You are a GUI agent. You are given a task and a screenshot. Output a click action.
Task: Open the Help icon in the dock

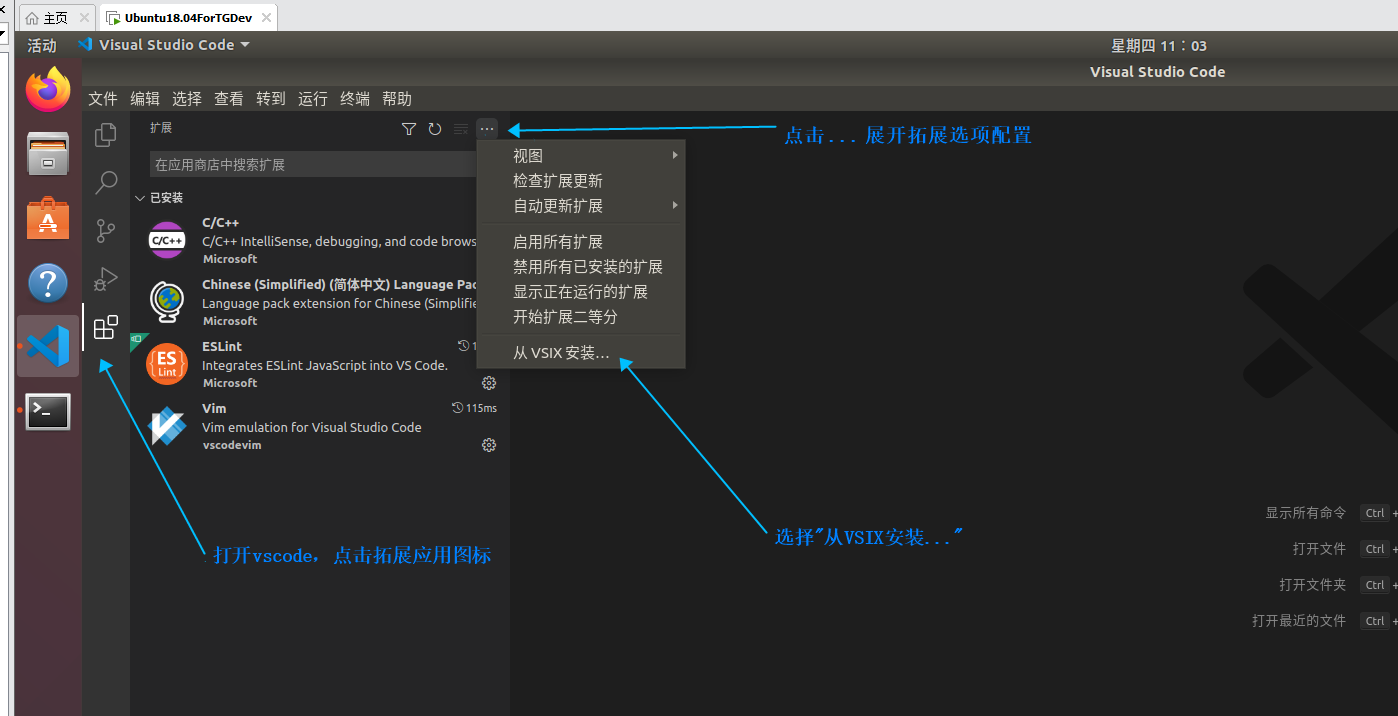pyautogui.click(x=48, y=283)
